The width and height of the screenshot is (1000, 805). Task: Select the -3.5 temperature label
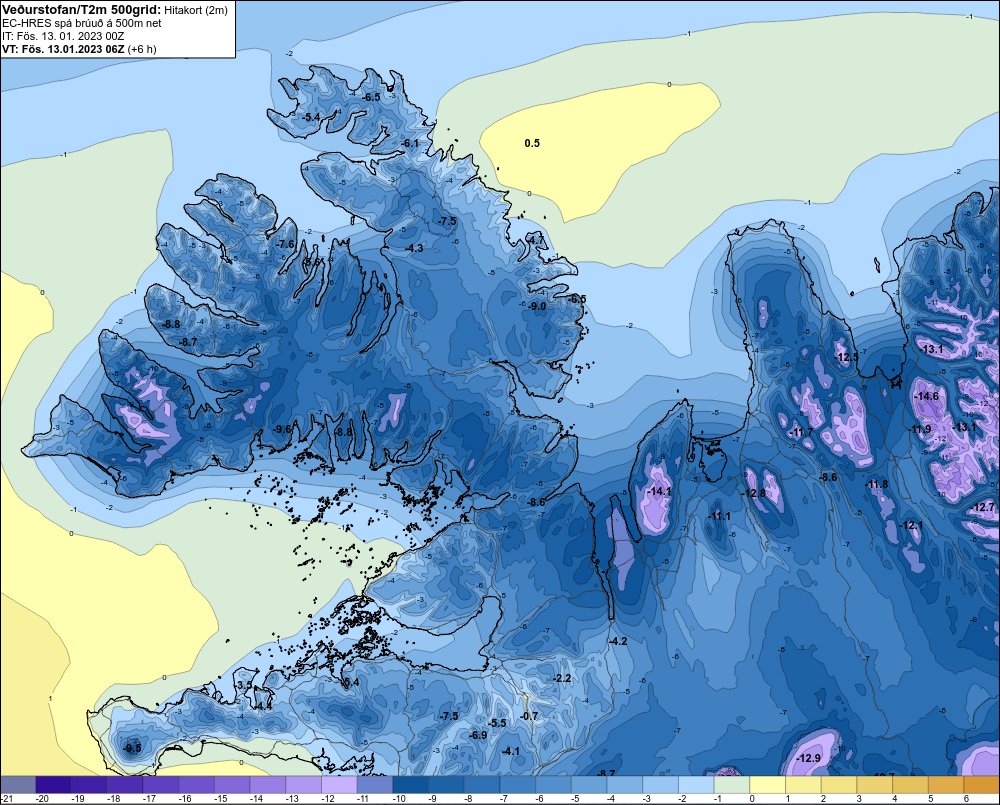244,685
